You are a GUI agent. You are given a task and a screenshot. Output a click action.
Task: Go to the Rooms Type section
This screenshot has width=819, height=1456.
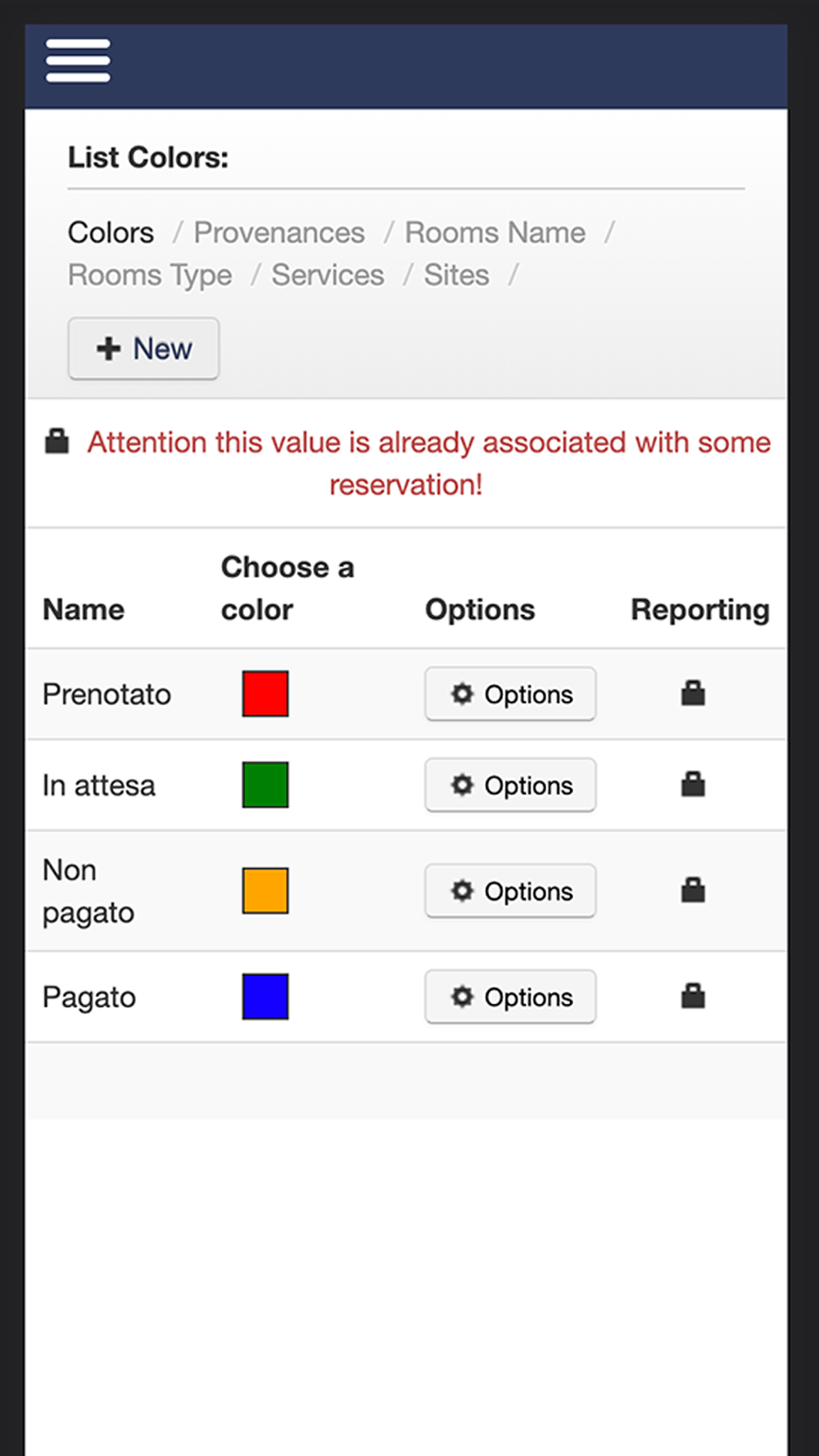150,275
